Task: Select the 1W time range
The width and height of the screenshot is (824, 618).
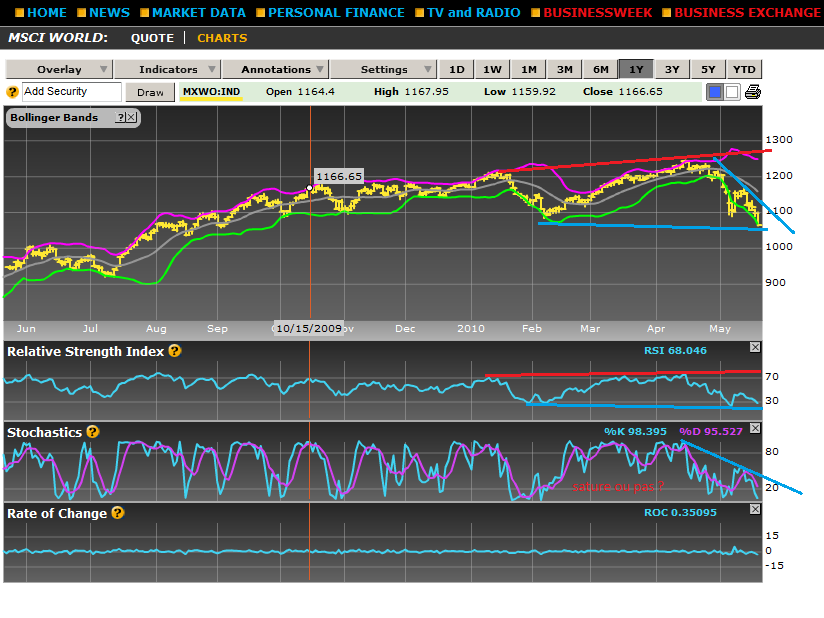Action: pos(492,69)
